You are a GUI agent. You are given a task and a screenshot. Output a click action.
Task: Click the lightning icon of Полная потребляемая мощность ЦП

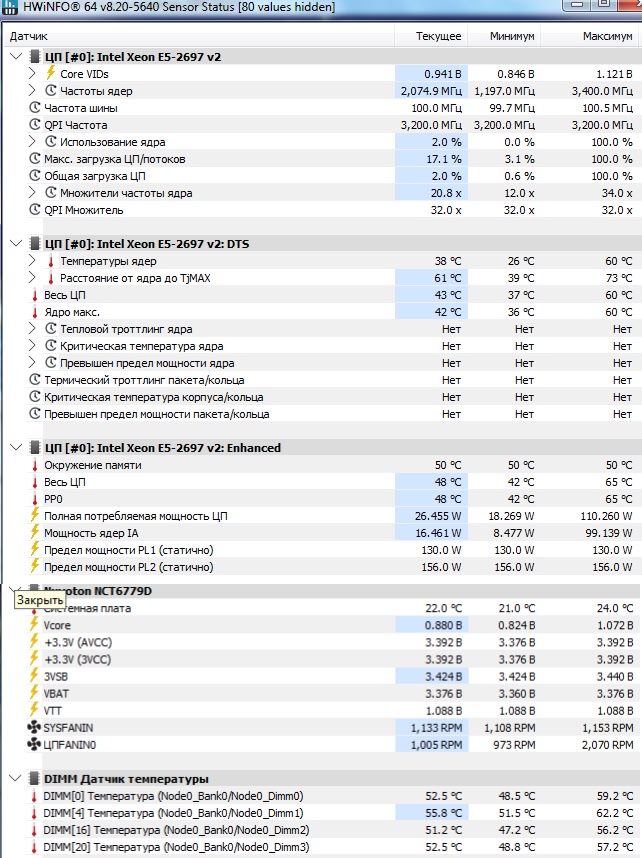click(x=34, y=515)
